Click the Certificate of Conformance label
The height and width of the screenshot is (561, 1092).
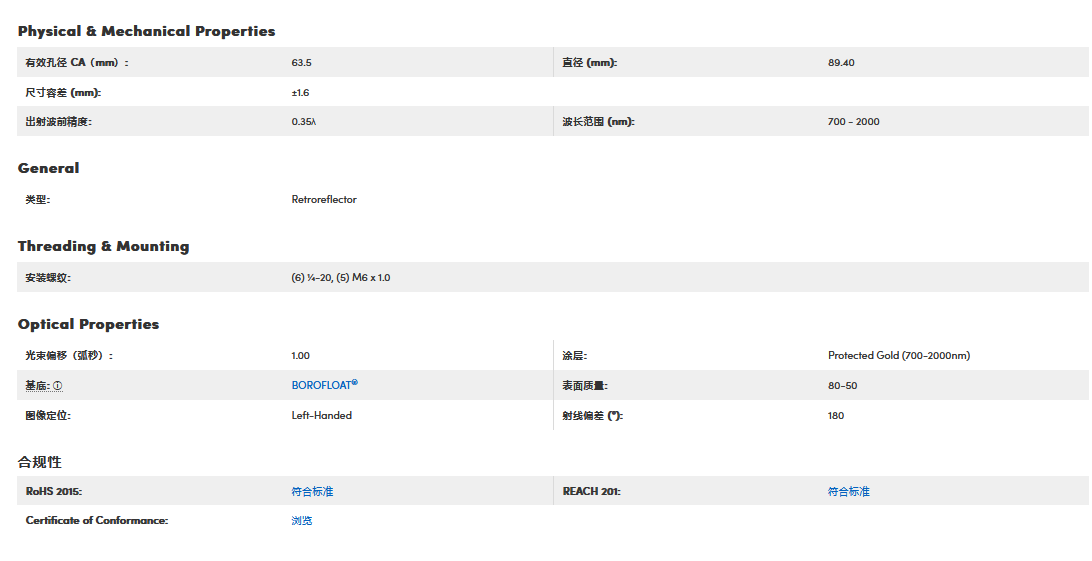[96, 520]
